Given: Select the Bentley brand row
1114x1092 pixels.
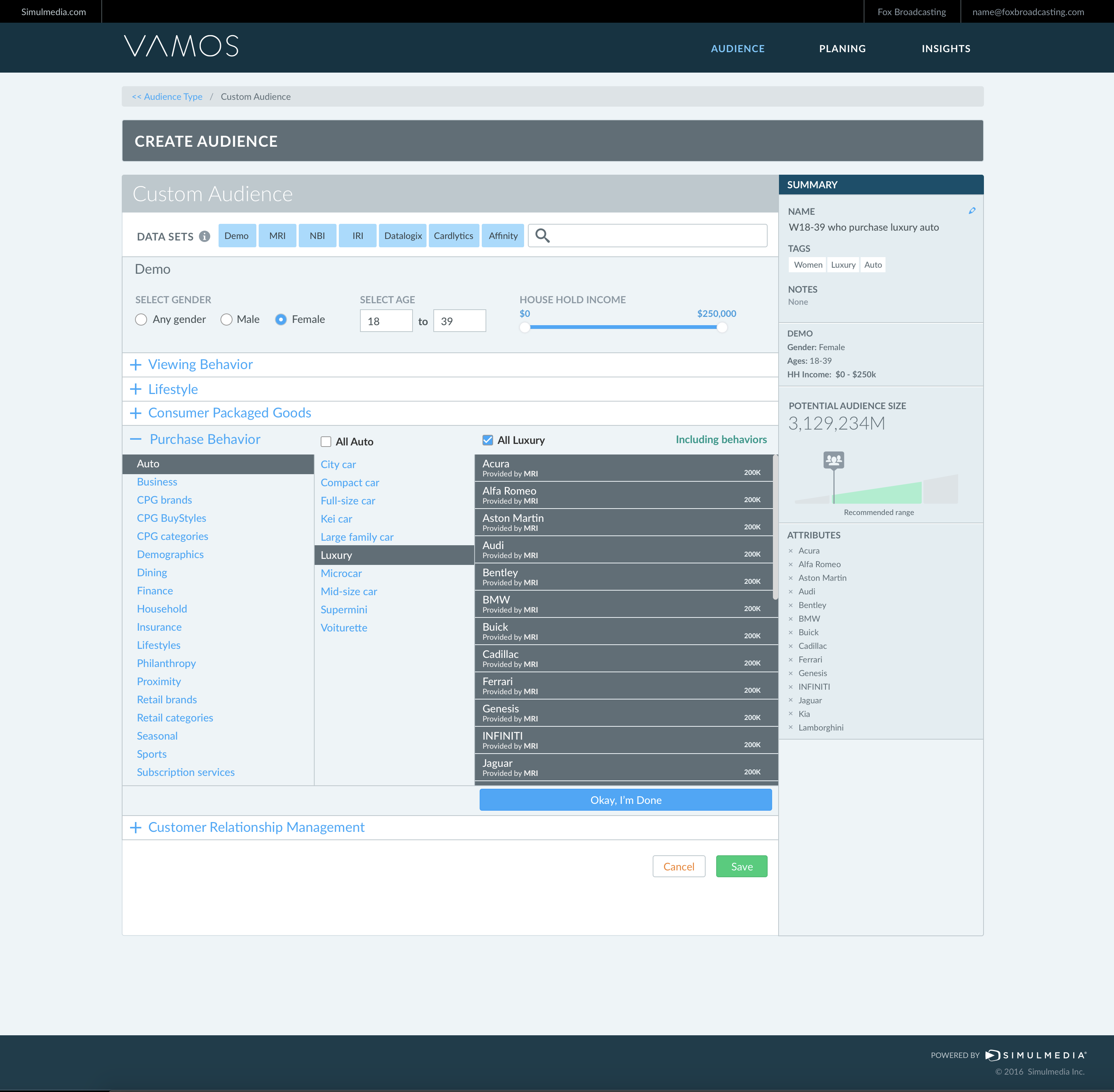Looking at the screenshot, I should [x=624, y=577].
